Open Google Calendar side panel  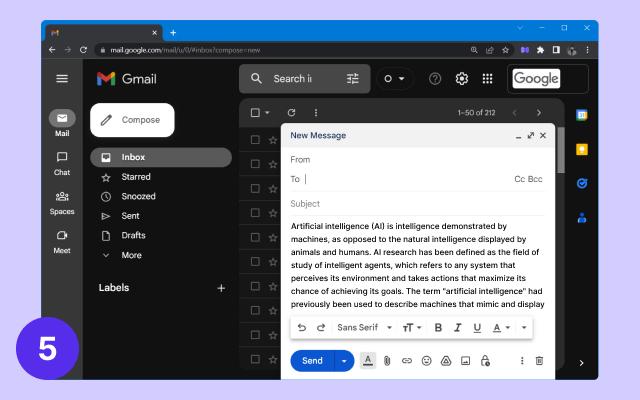click(582, 115)
